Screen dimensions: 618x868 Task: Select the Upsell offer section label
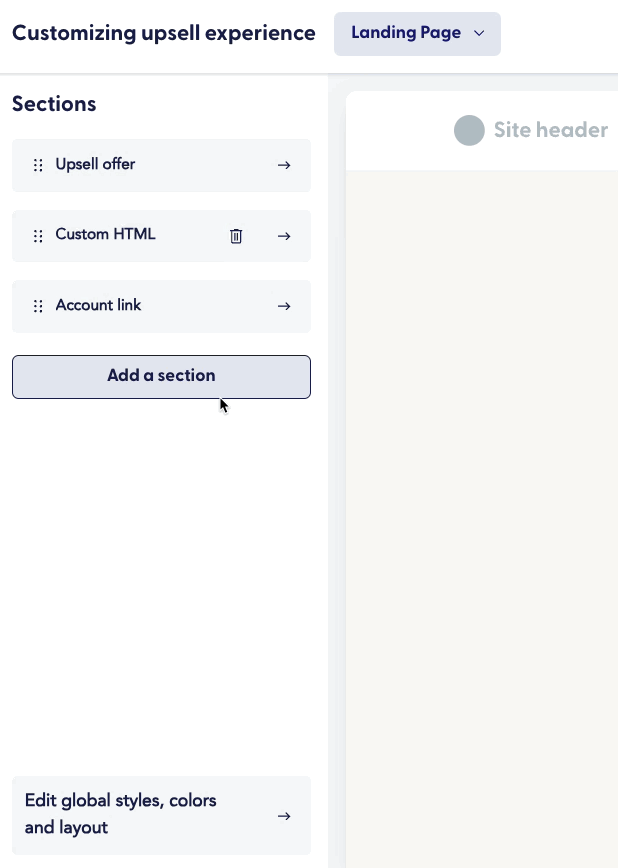[95, 164]
